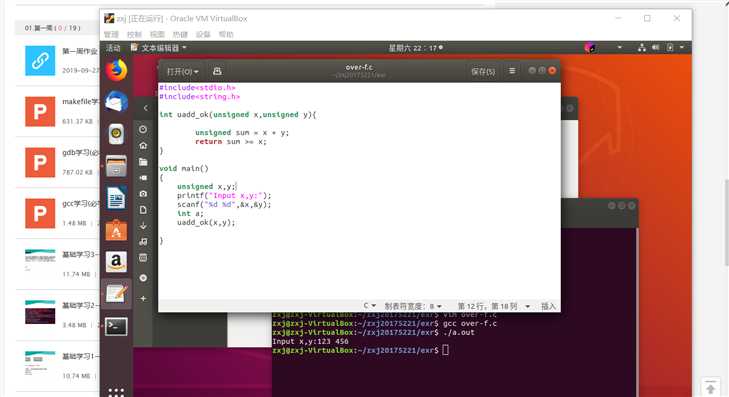This screenshot has width=729, height=397.
Task: Open VirtualBox 设备 menu
Action: coord(203,34)
